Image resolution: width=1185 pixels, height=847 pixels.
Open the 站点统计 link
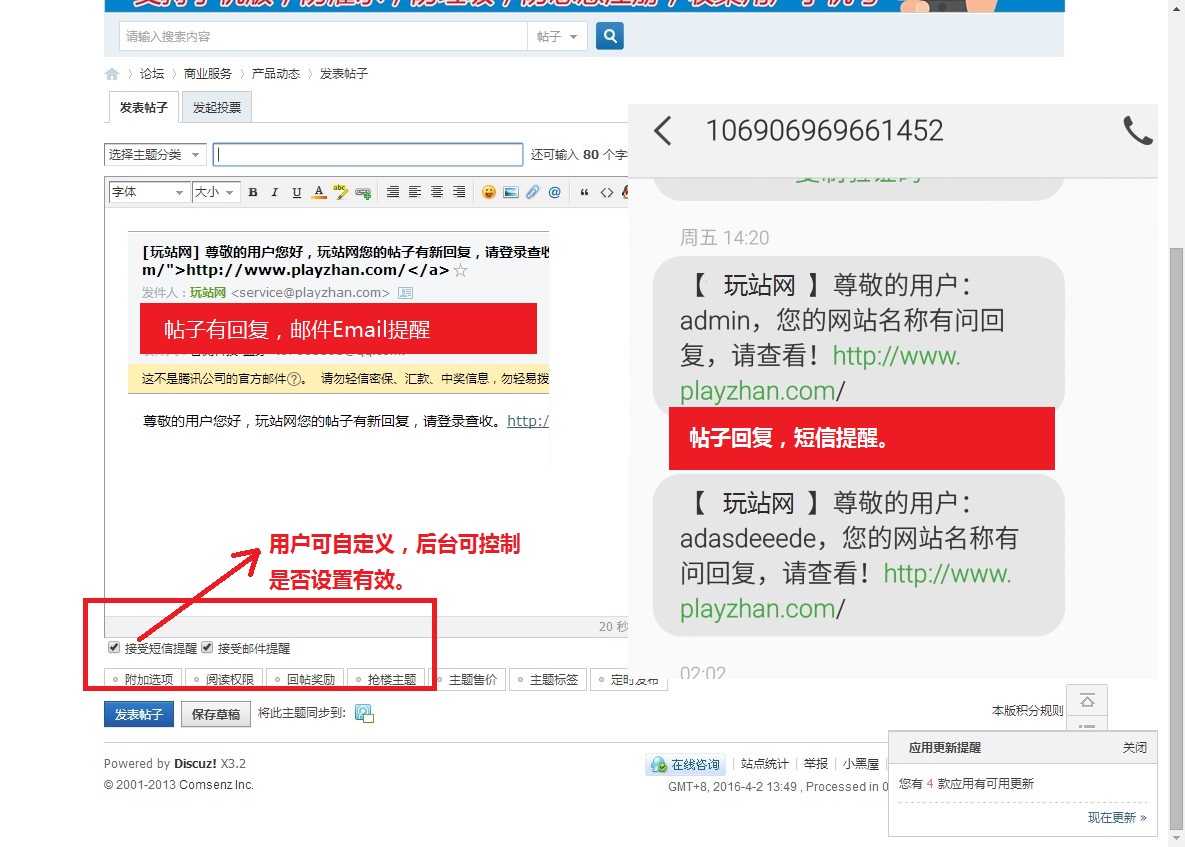(x=764, y=764)
